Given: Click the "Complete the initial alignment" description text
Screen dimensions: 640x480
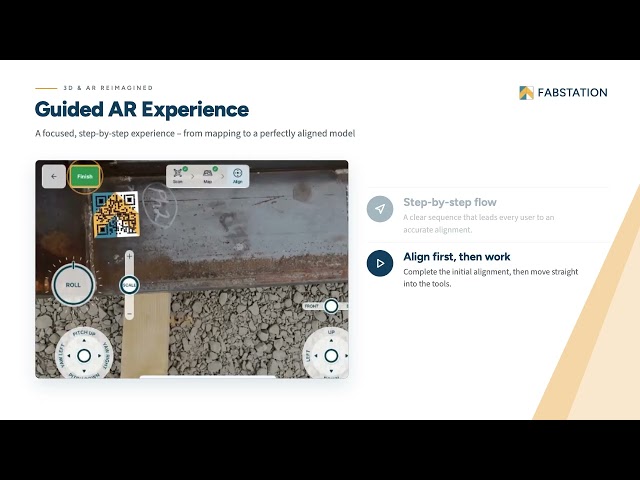Looking at the screenshot, I should 491,278.
